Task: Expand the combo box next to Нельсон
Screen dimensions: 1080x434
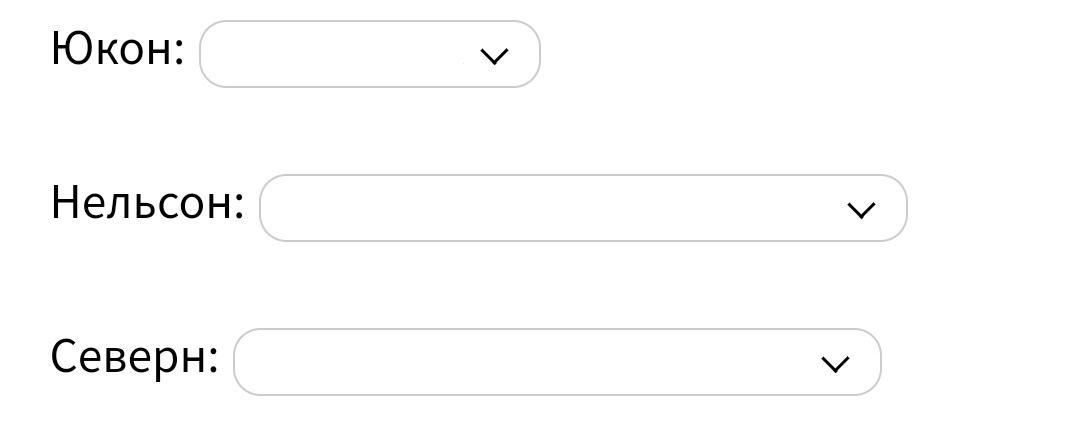Action: coord(582,208)
